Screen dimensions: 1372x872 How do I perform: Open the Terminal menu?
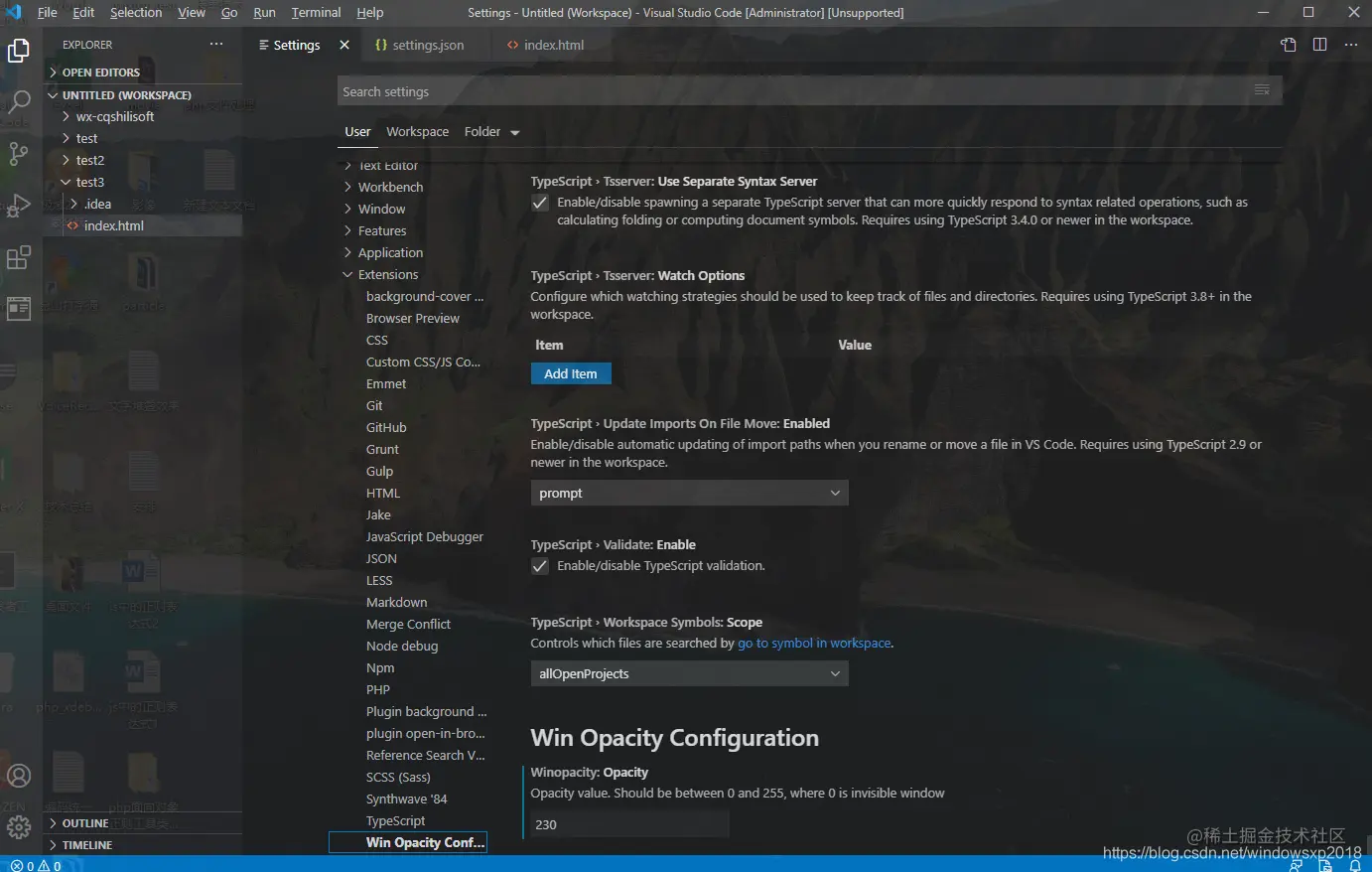pos(316,13)
